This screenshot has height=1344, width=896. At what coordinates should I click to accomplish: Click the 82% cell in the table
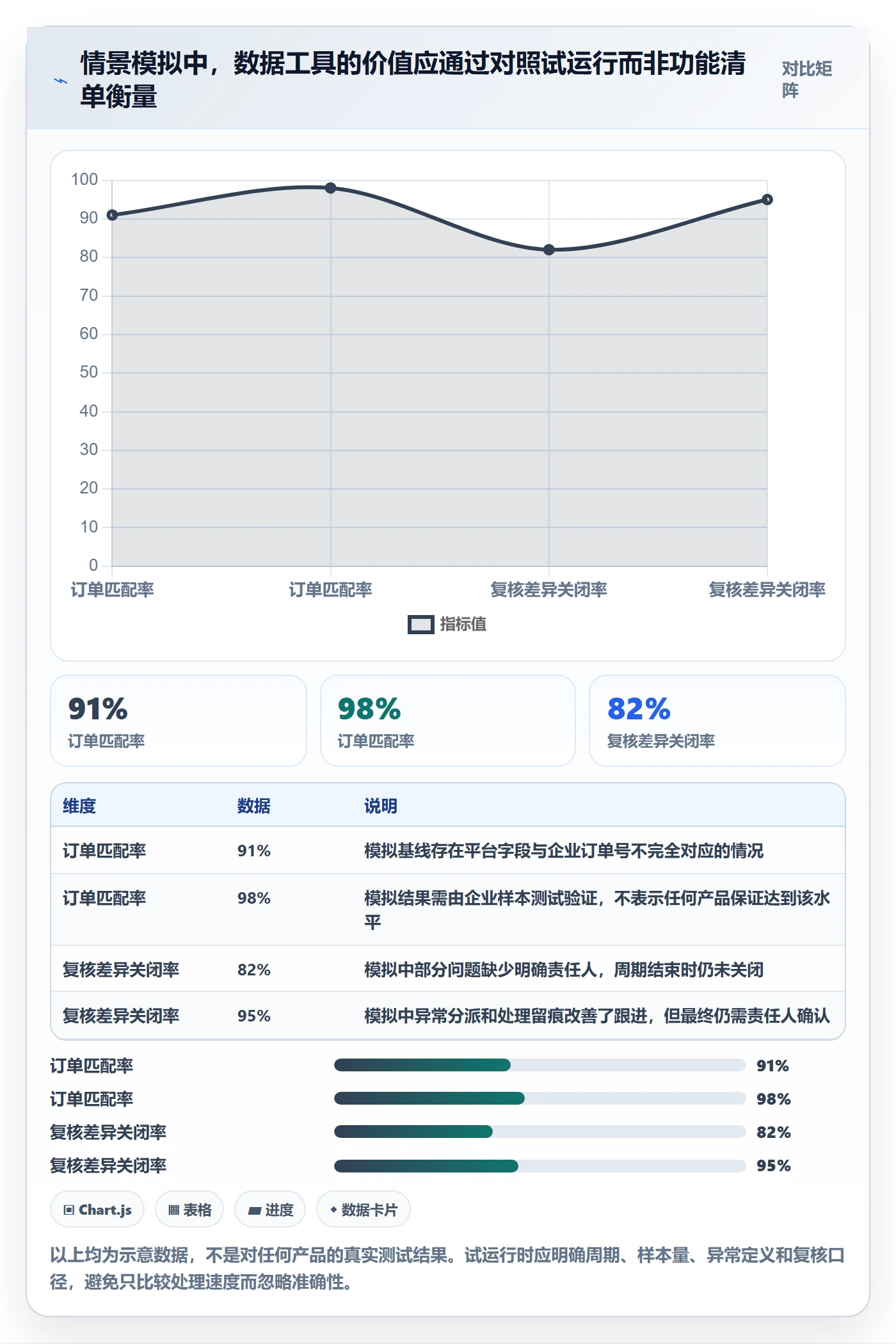pyautogui.click(x=254, y=970)
